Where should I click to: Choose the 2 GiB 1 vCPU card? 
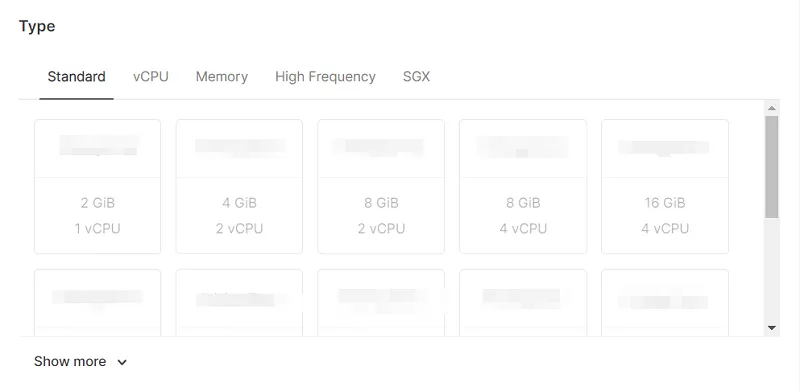(x=97, y=186)
